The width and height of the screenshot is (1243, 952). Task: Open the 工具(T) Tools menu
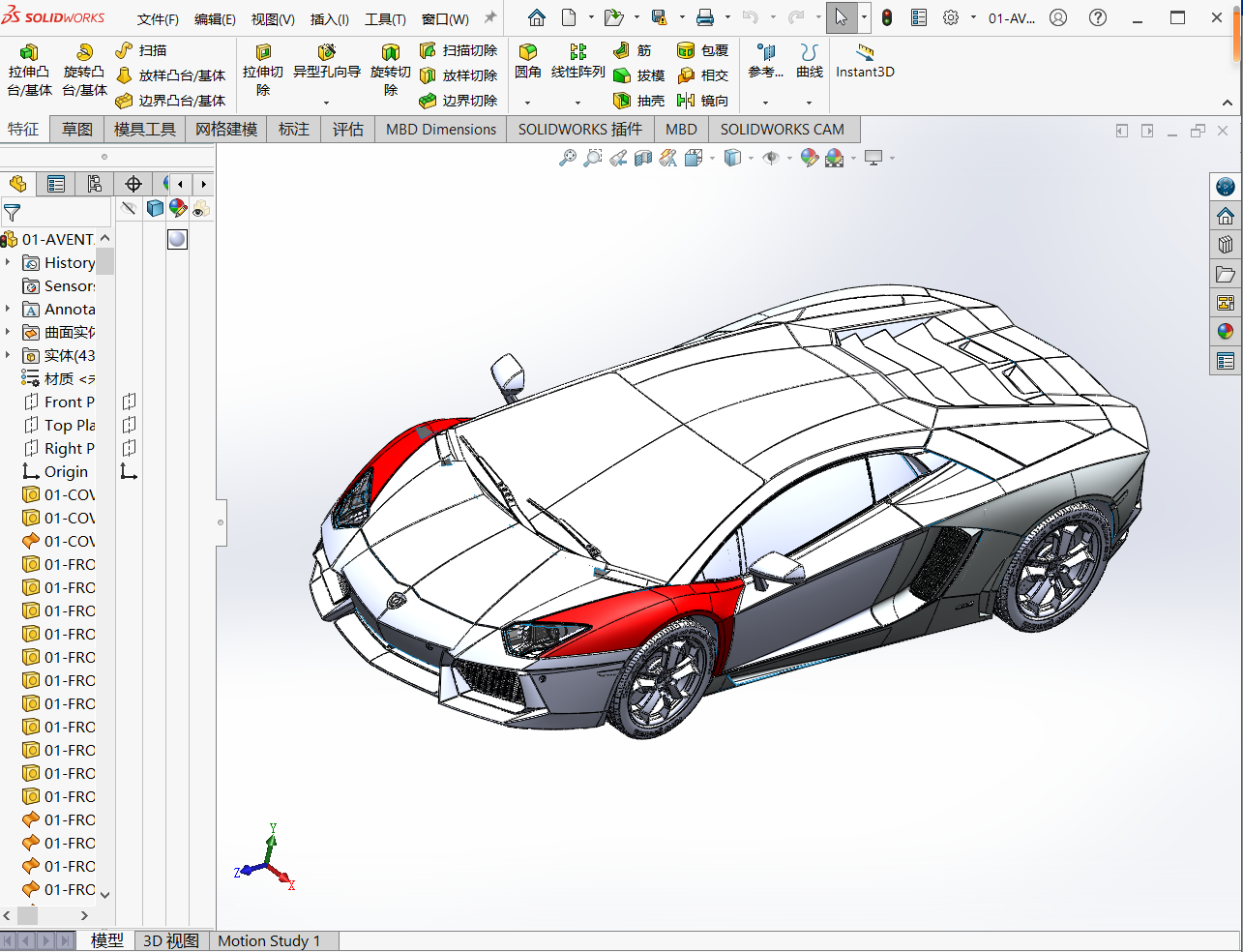click(x=385, y=19)
